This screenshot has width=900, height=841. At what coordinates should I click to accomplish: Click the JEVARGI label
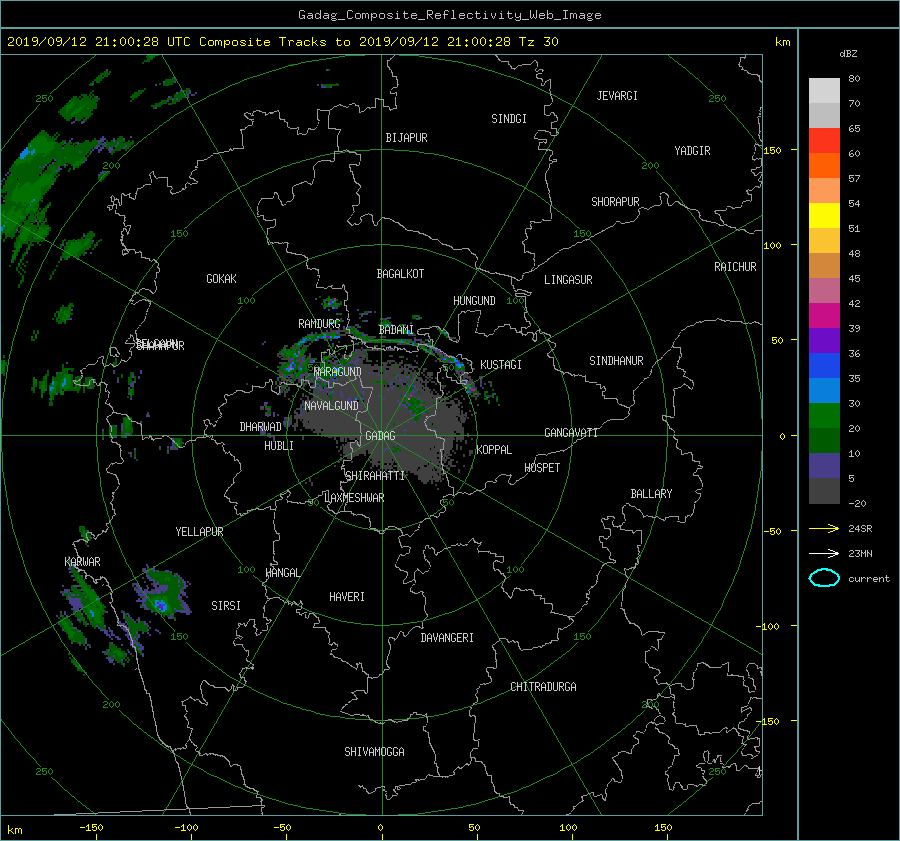click(x=617, y=96)
